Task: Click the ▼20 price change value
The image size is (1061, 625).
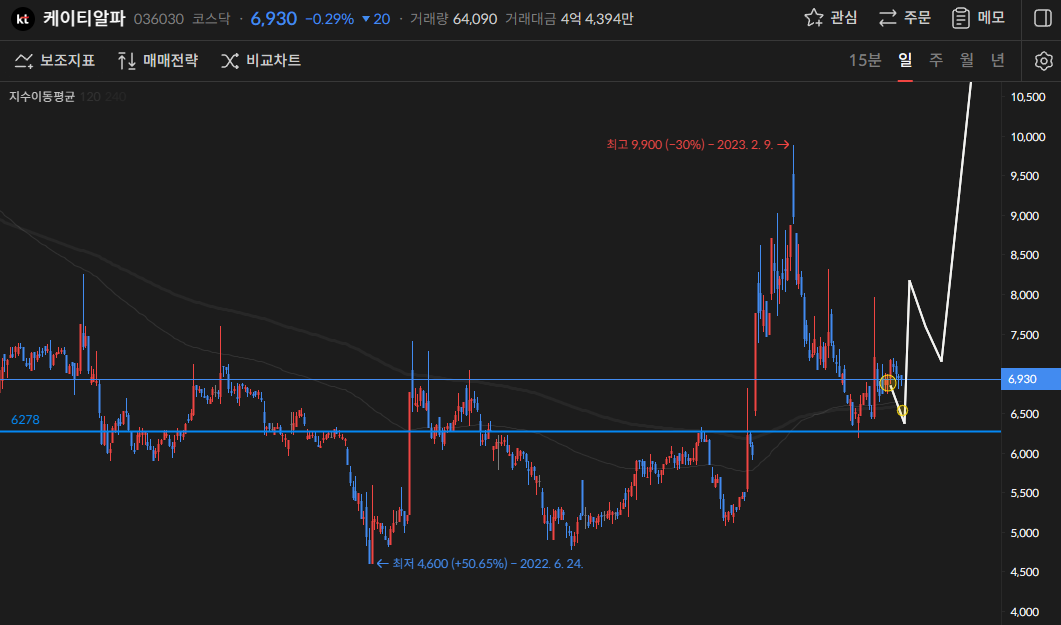Action: tap(376, 19)
